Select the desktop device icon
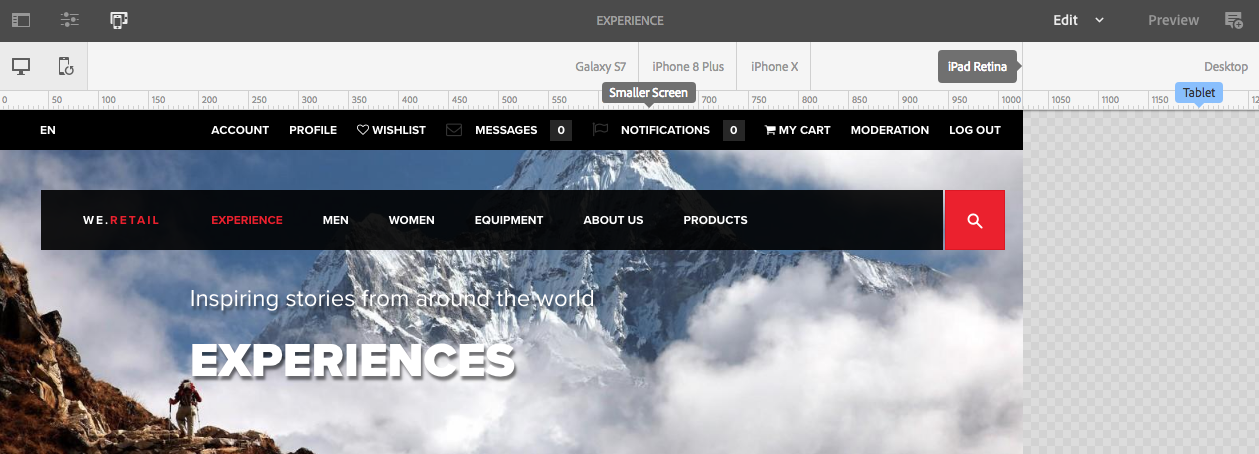The image size is (1259, 454). tap(21, 67)
